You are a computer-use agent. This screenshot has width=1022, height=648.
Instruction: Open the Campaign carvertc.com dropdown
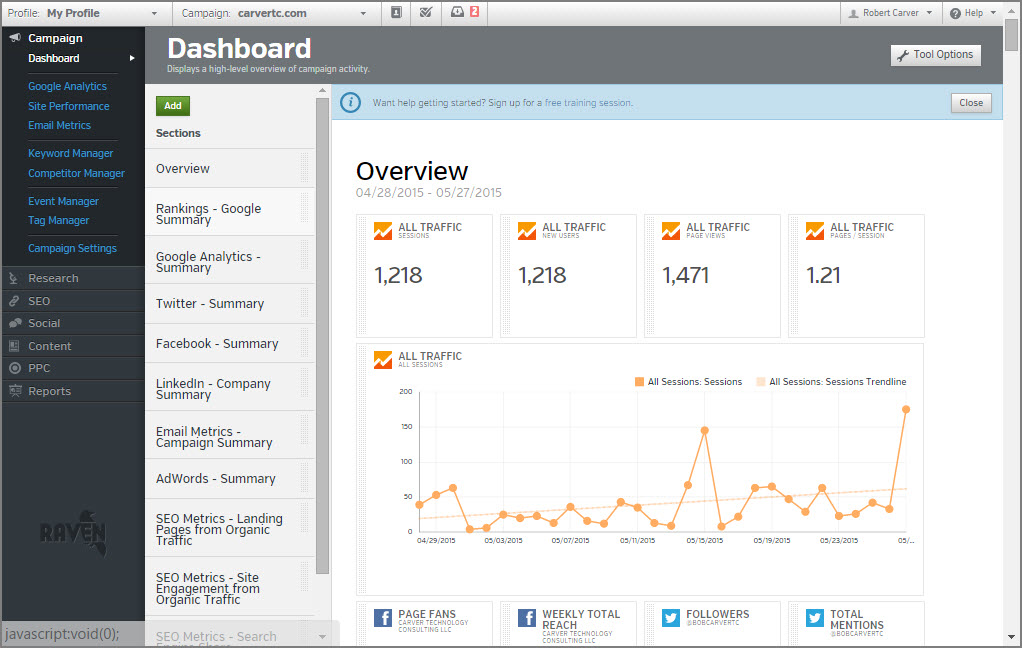tap(276, 13)
